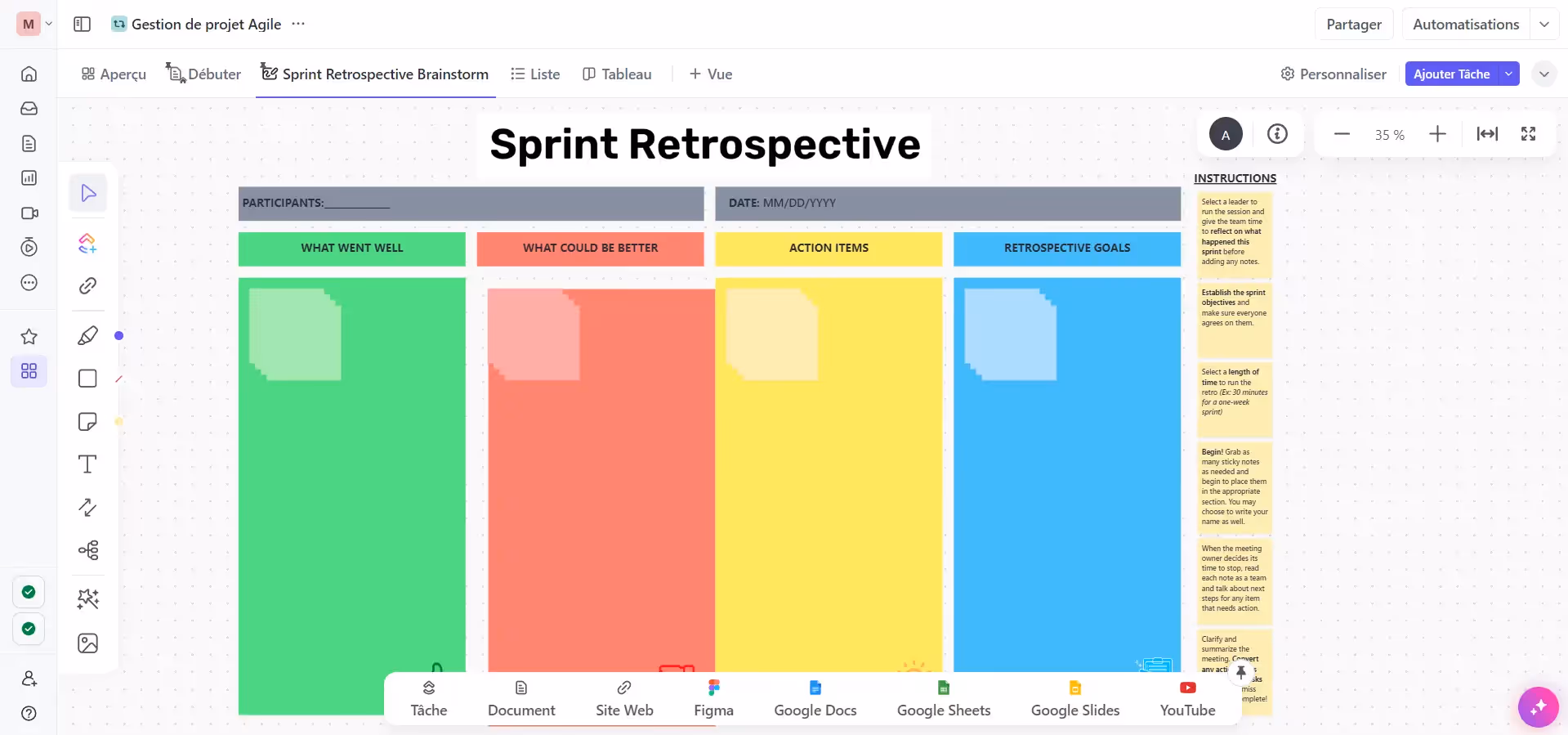
Task: Choose the shape rectangle tool
Action: coord(87,379)
